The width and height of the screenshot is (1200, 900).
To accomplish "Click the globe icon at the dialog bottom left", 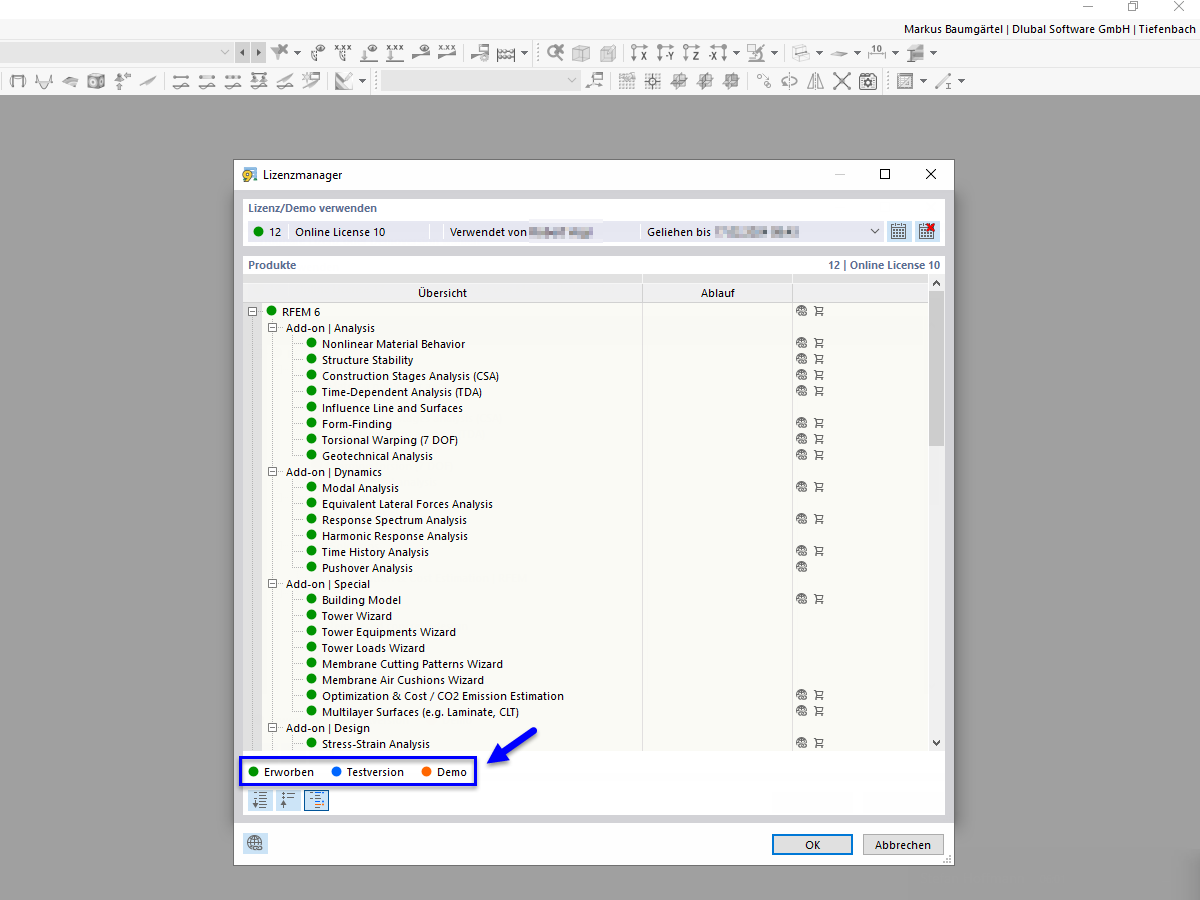I will click(x=255, y=843).
